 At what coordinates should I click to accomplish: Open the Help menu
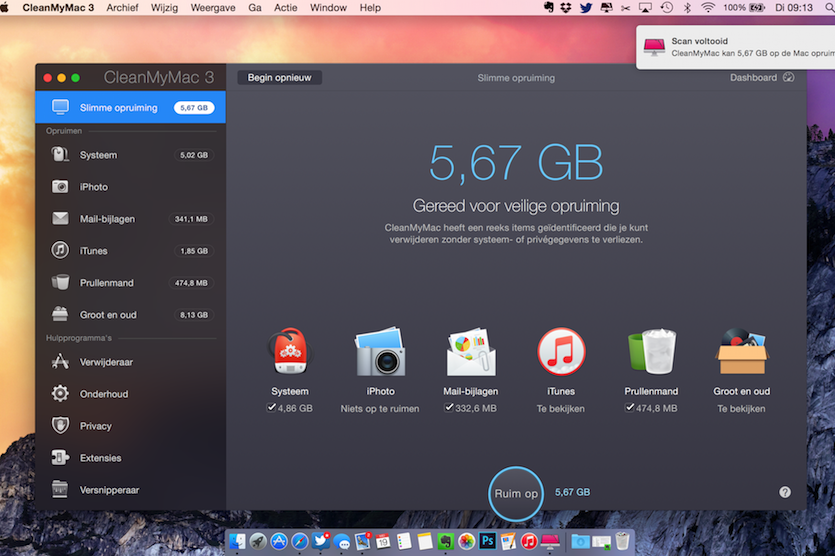(370, 7)
